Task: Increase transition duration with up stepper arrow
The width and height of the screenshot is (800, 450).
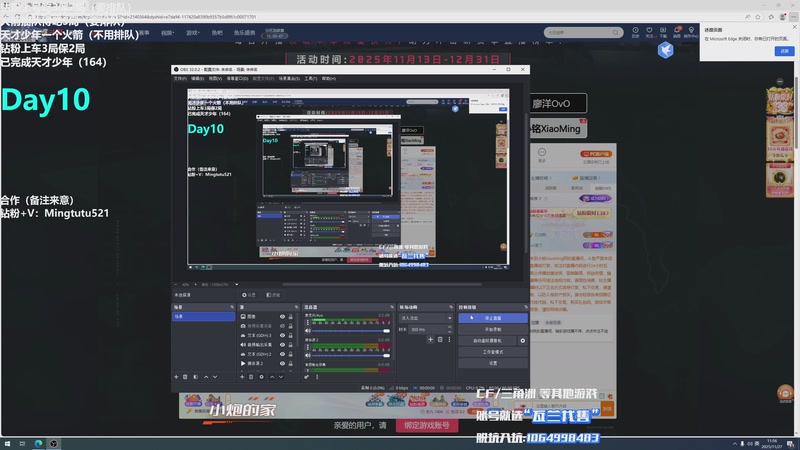Action: pos(449,327)
